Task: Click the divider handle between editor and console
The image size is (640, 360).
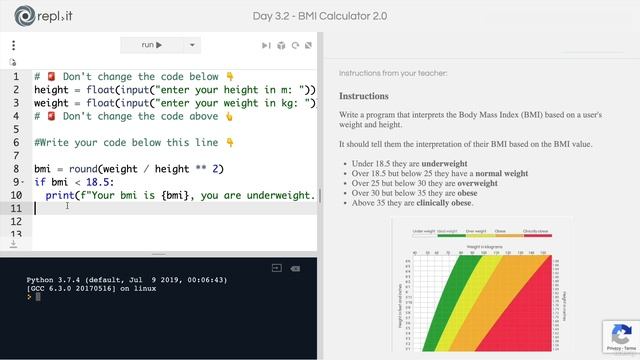Action: pyautogui.click(x=158, y=254)
